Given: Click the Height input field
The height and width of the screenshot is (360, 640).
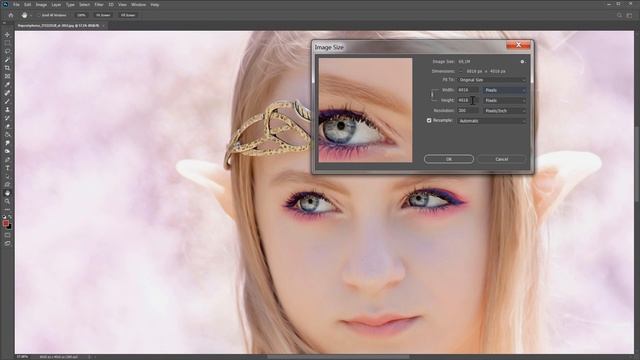Looking at the screenshot, I should coord(468,100).
